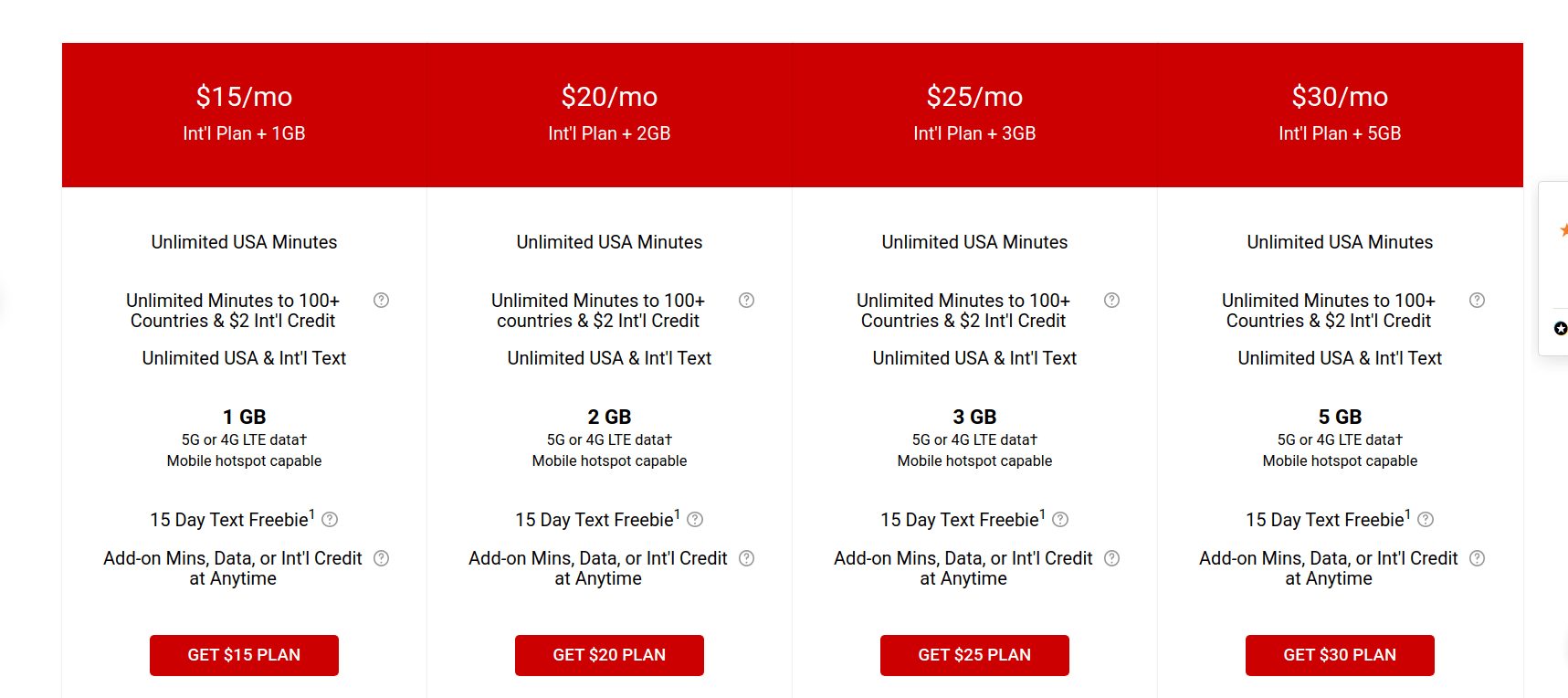The height and width of the screenshot is (698, 1568).
Task: Open 15 Day Text Freebie info in $20 plan
Action: (695, 520)
